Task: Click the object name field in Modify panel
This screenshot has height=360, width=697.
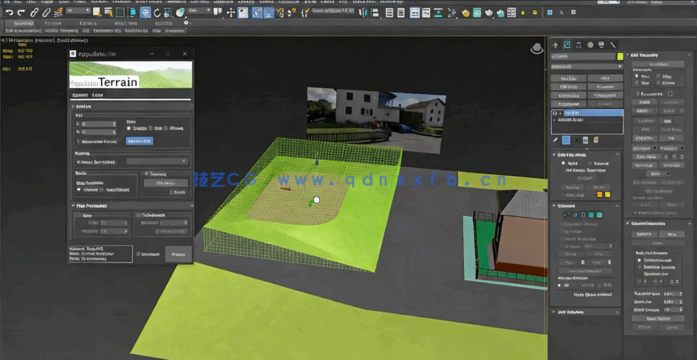Action: (x=583, y=56)
